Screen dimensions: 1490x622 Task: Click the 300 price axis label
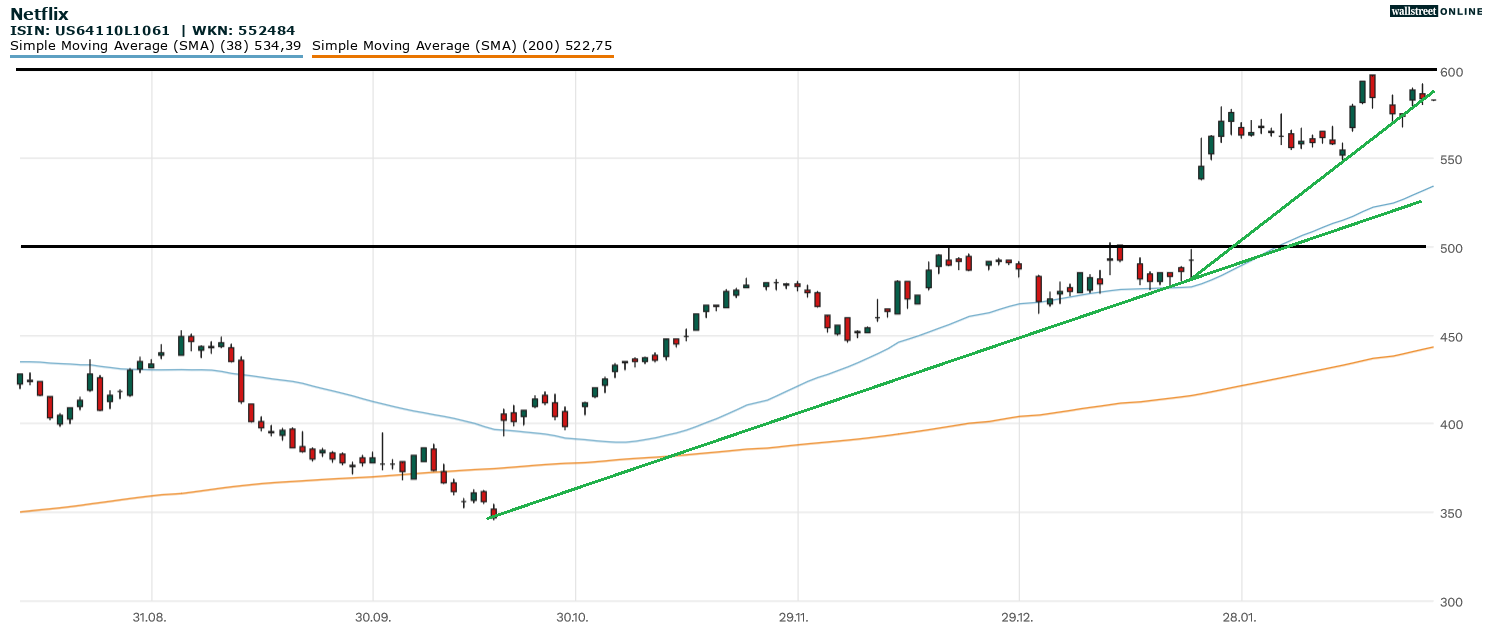point(1451,601)
